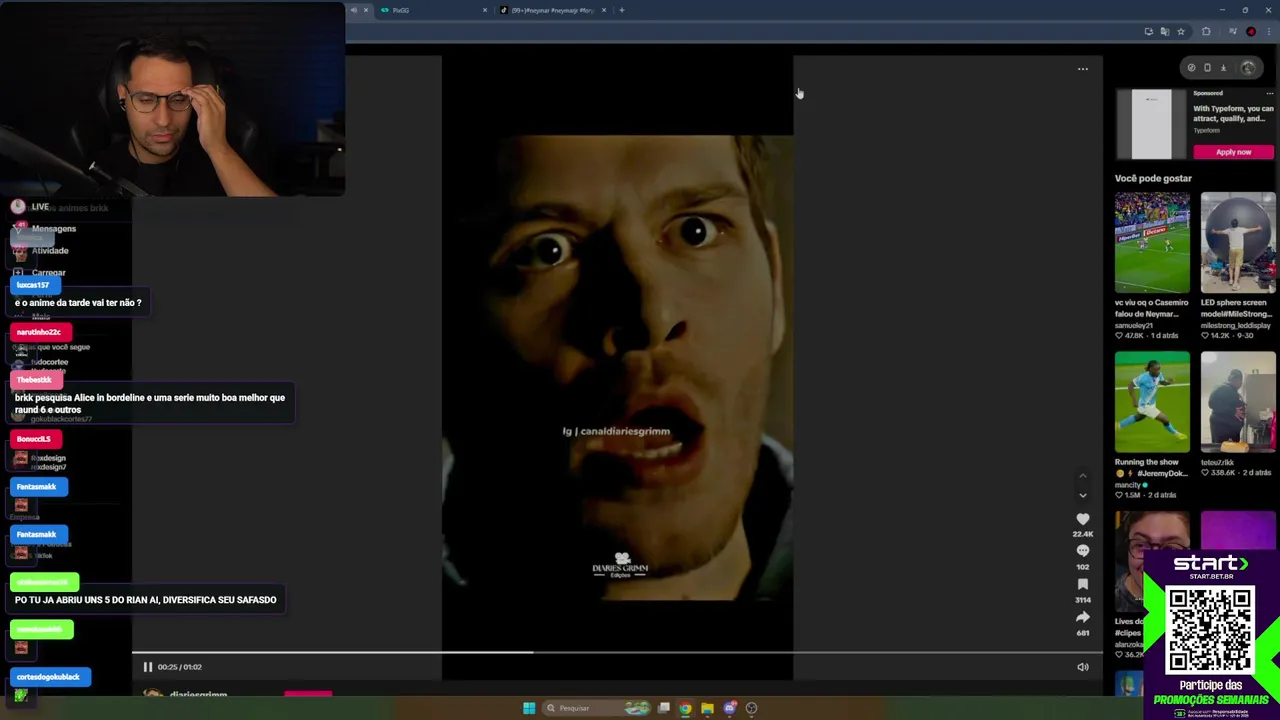Viewport: 1280px width, 720px height.
Task: Click the LIVE sidebar item
Action: pyautogui.click(x=40, y=207)
